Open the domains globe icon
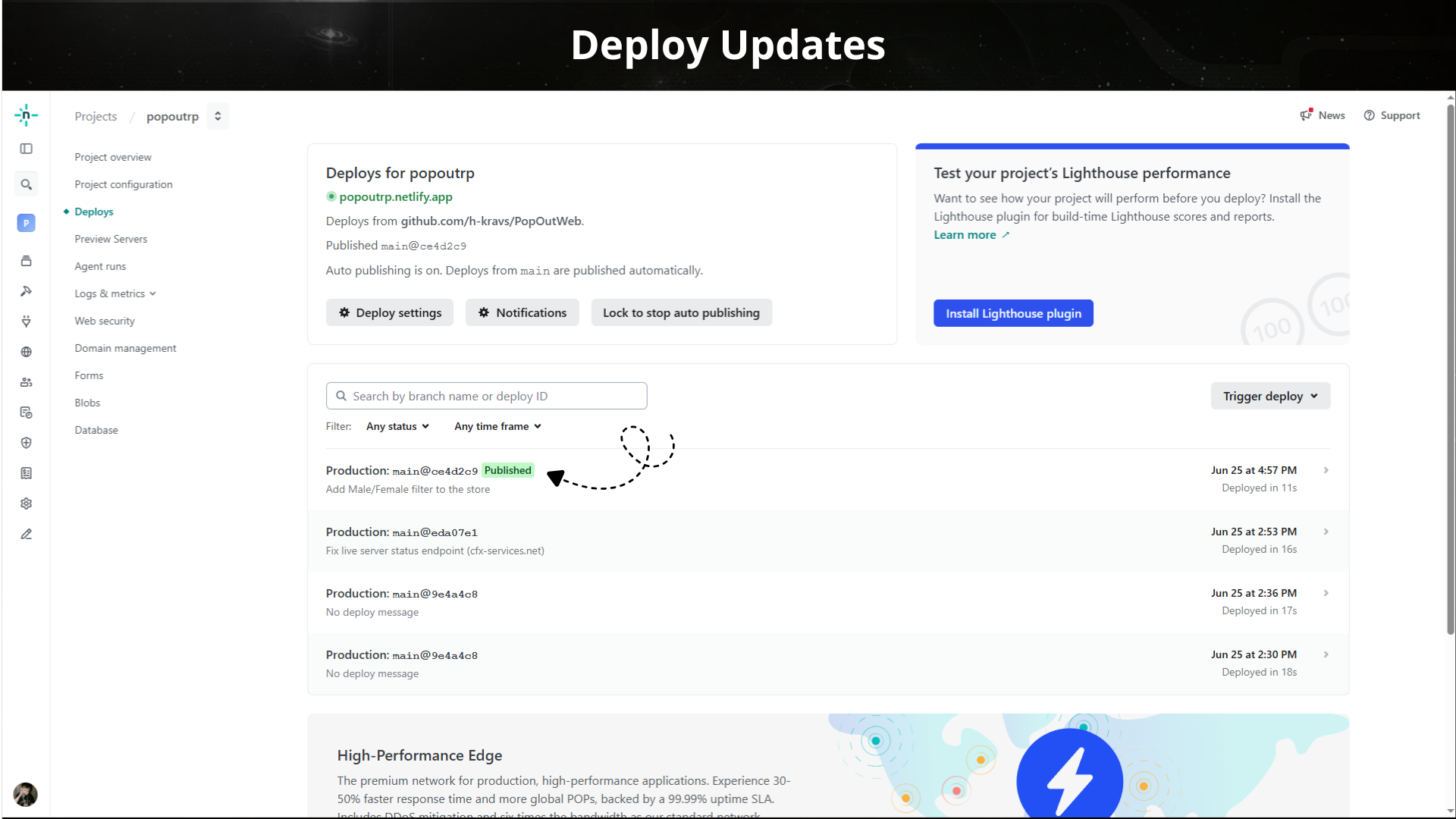Image resolution: width=1456 pixels, height=819 pixels. [x=26, y=352]
